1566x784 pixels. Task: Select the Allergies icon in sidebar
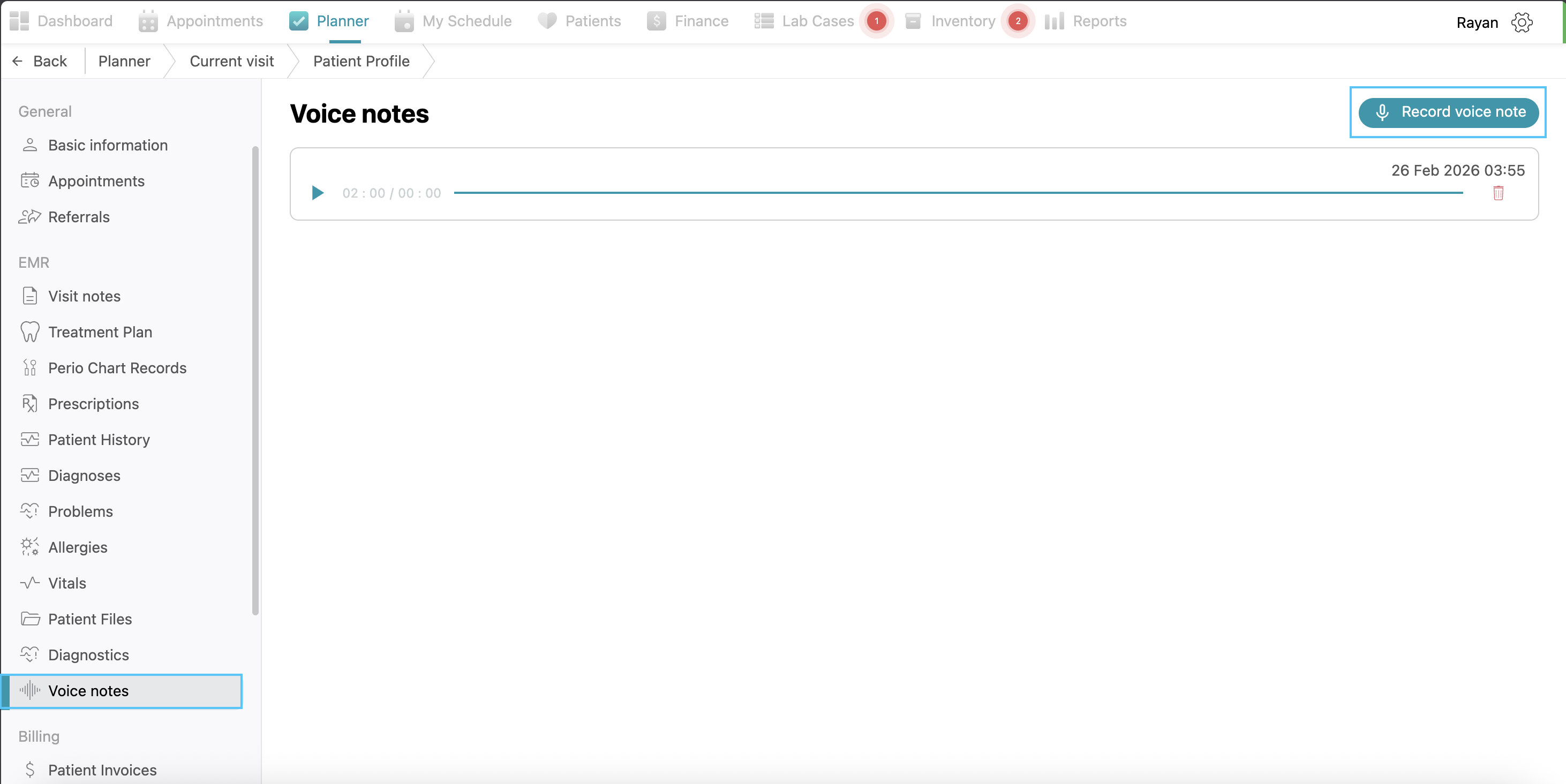[30, 547]
